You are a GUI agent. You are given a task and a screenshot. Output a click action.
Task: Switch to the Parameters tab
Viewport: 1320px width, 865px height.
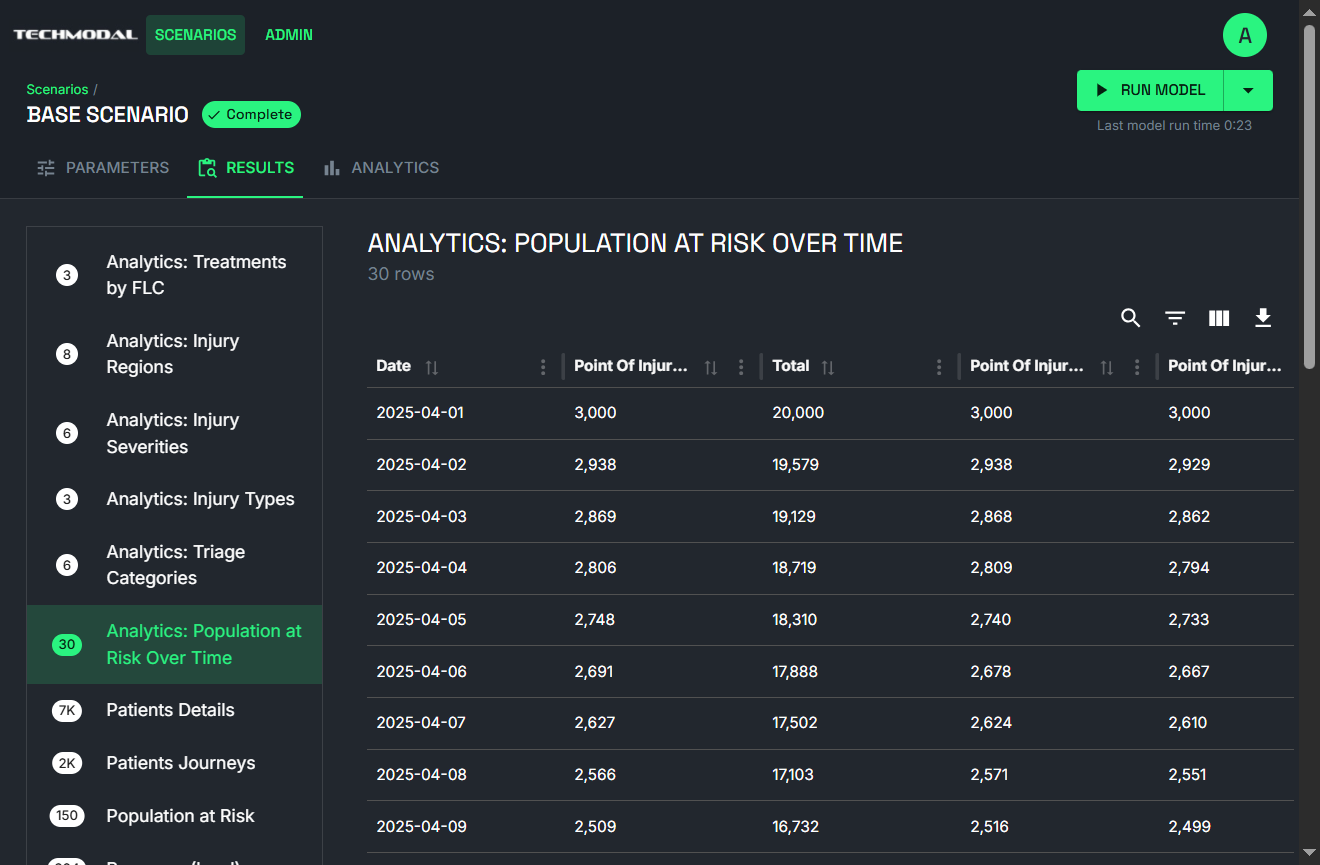coord(103,168)
